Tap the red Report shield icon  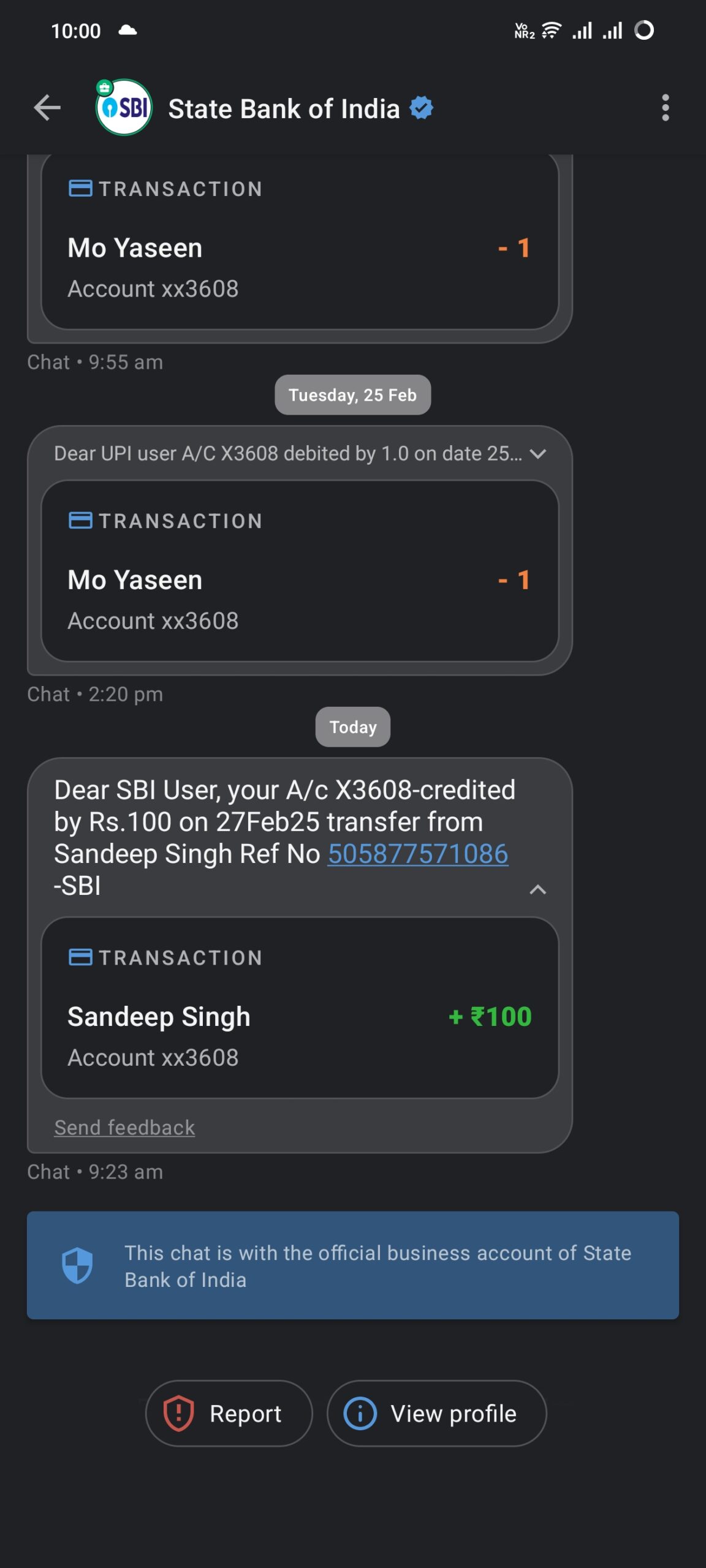click(x=178, y=1413)
